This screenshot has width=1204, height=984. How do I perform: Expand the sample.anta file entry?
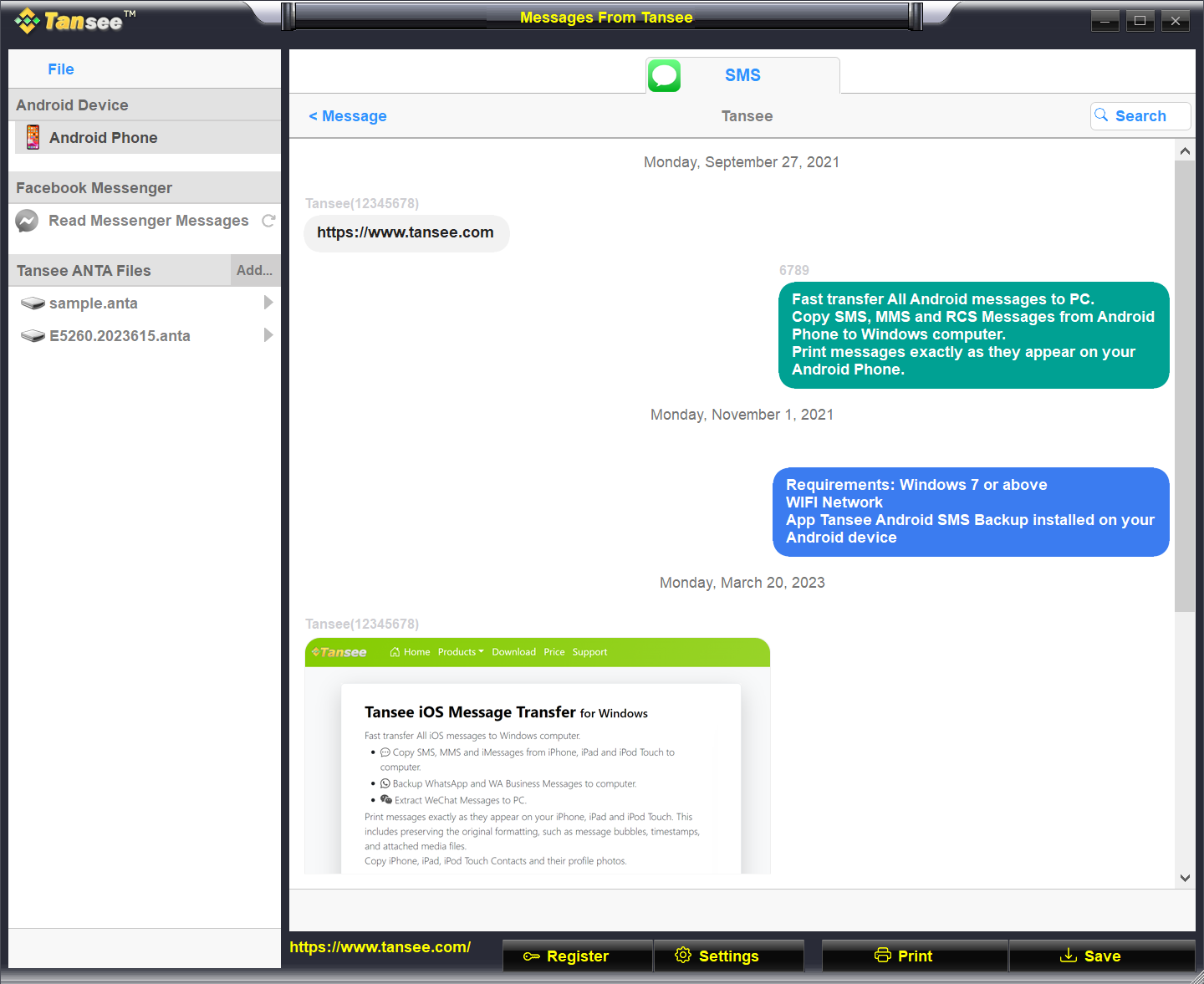click(268, 303)
